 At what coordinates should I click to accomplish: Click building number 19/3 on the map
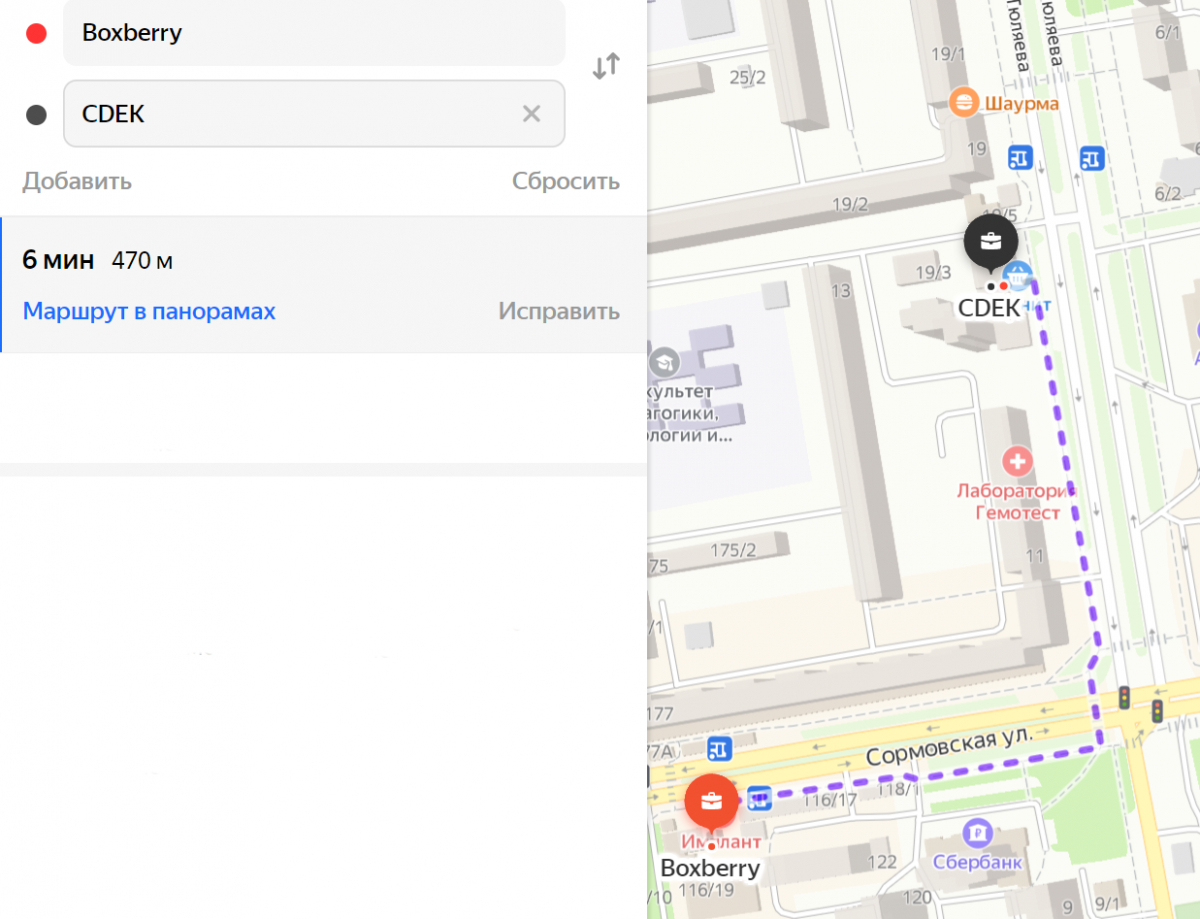click(x=934, y=272)
